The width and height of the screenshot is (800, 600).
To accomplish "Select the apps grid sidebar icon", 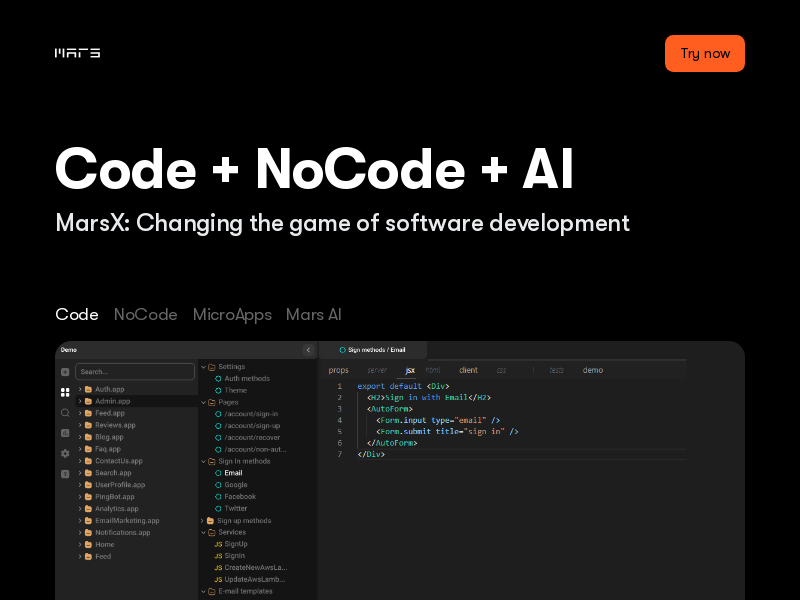I will point(65,392).
